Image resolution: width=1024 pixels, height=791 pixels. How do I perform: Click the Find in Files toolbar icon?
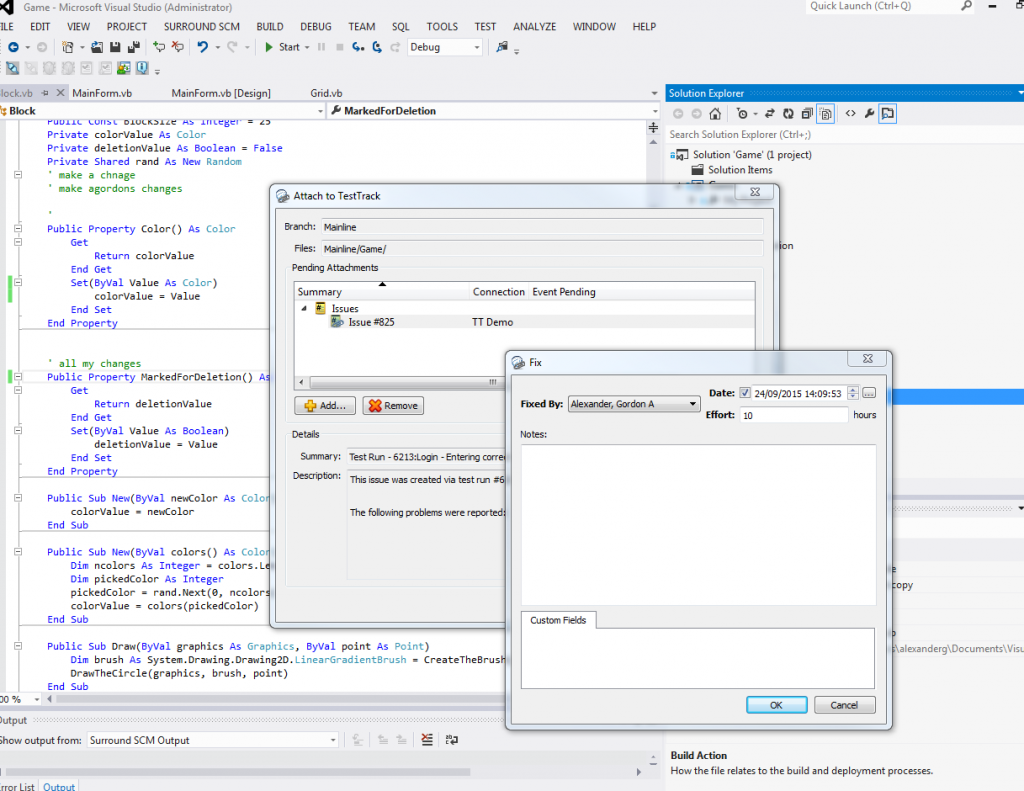(502, 47)
